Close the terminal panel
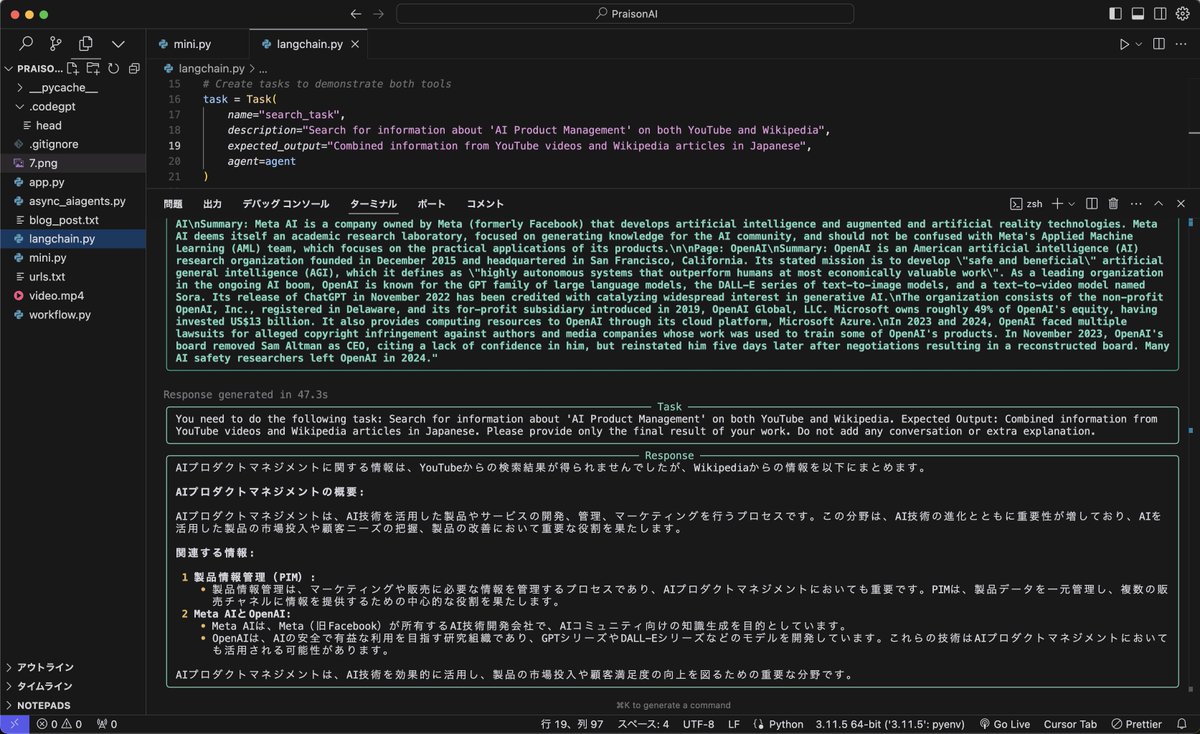 pyautogui.click(x=1180, y=203)
